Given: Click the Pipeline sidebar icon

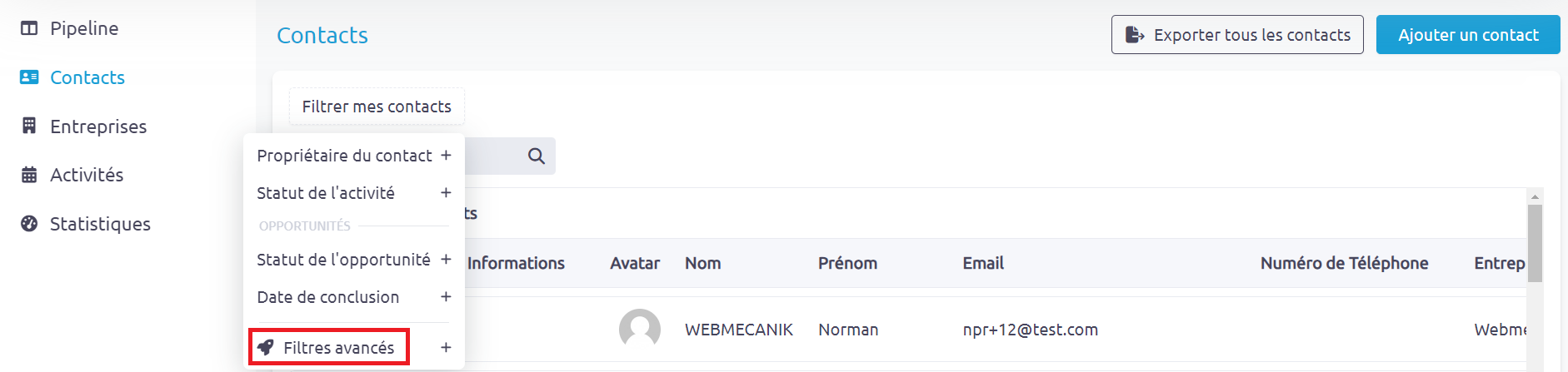Looking at the screenshot, I should [29, 28].
